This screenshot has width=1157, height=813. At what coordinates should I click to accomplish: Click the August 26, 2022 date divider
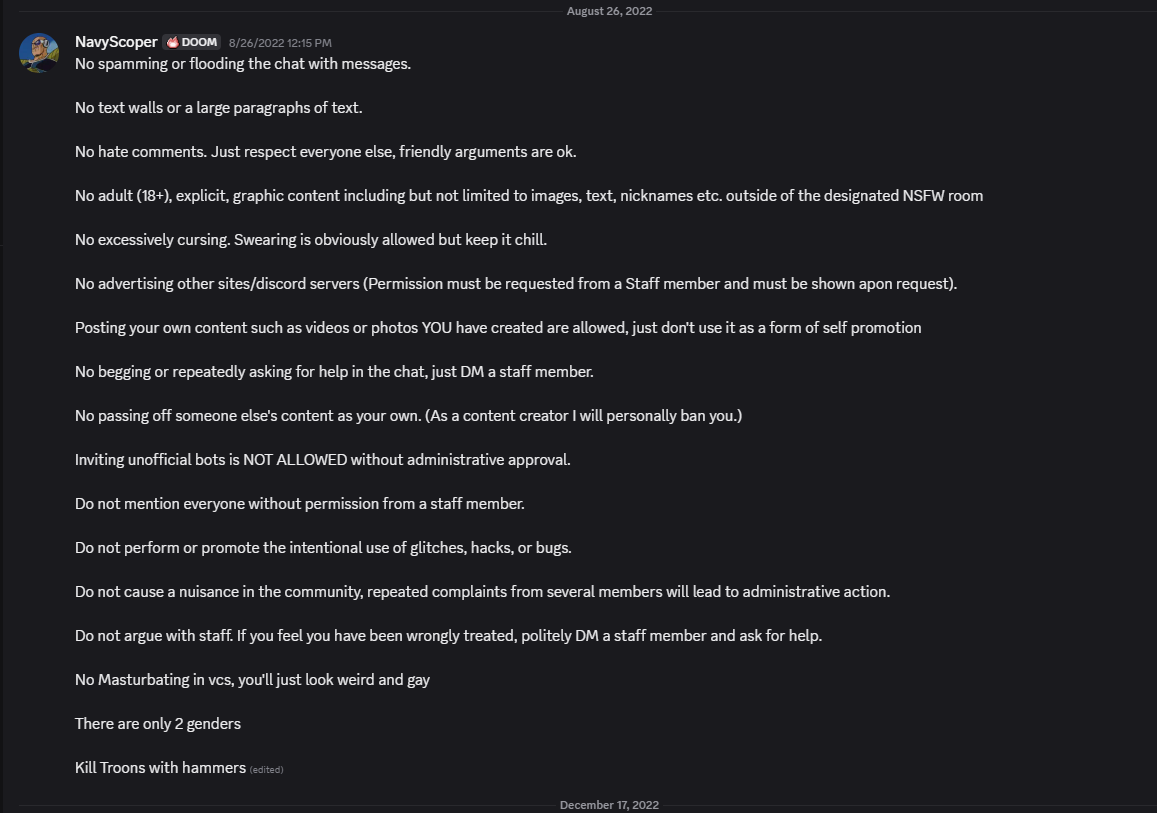[x=609, y=11]
